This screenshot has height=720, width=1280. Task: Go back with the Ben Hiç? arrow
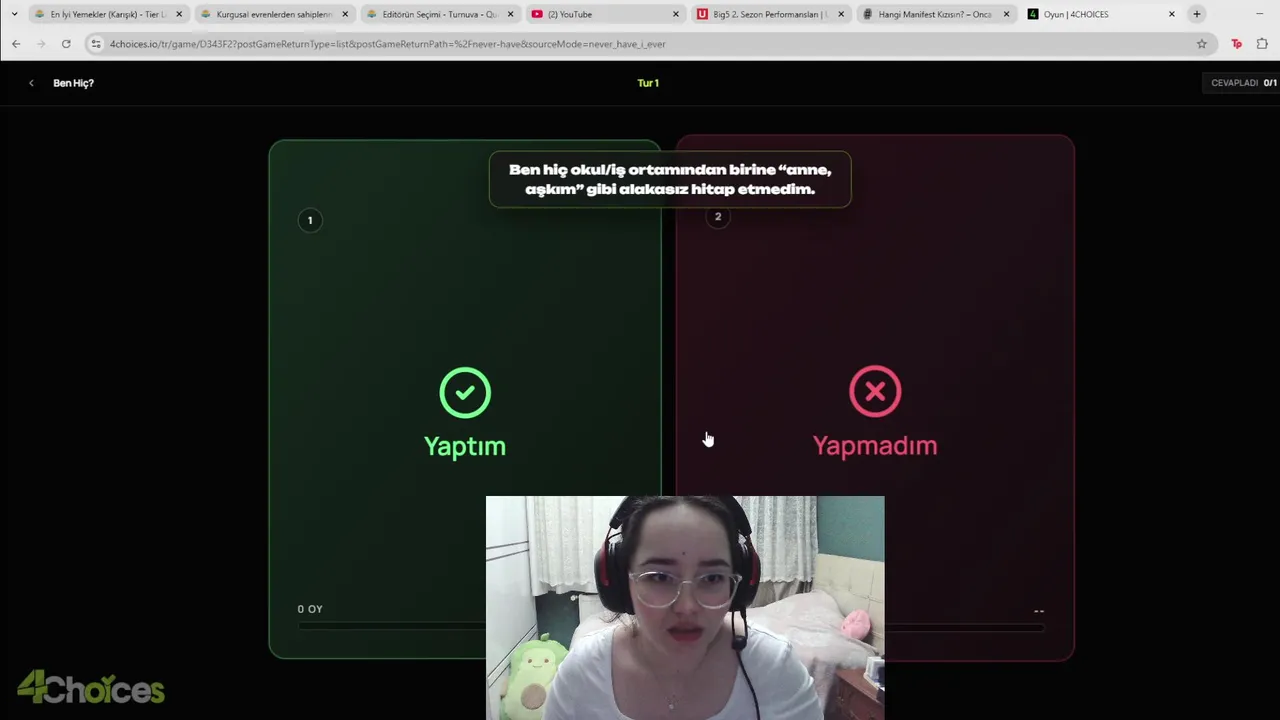click(31, 83)
